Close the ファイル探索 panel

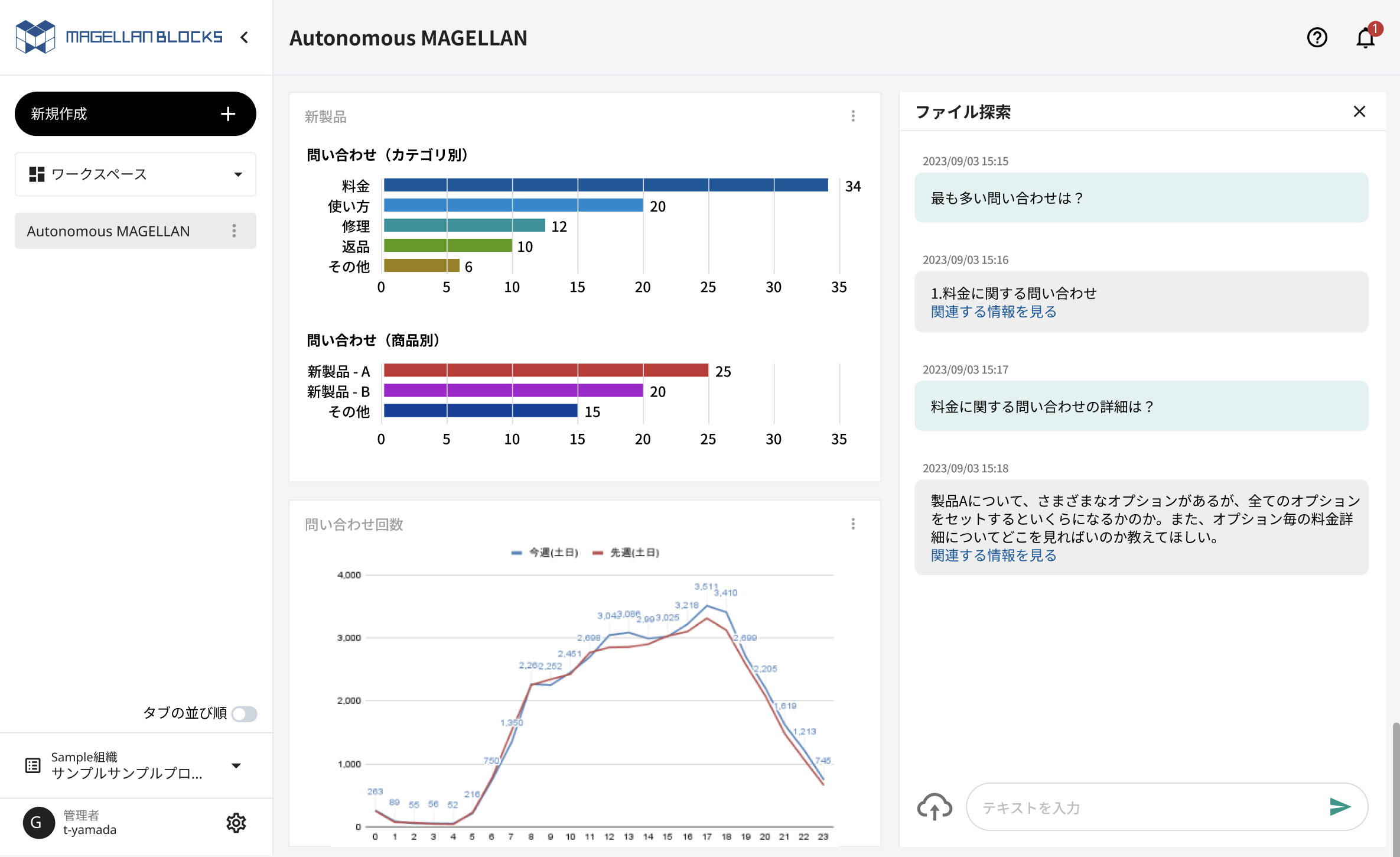point(1359,112)
